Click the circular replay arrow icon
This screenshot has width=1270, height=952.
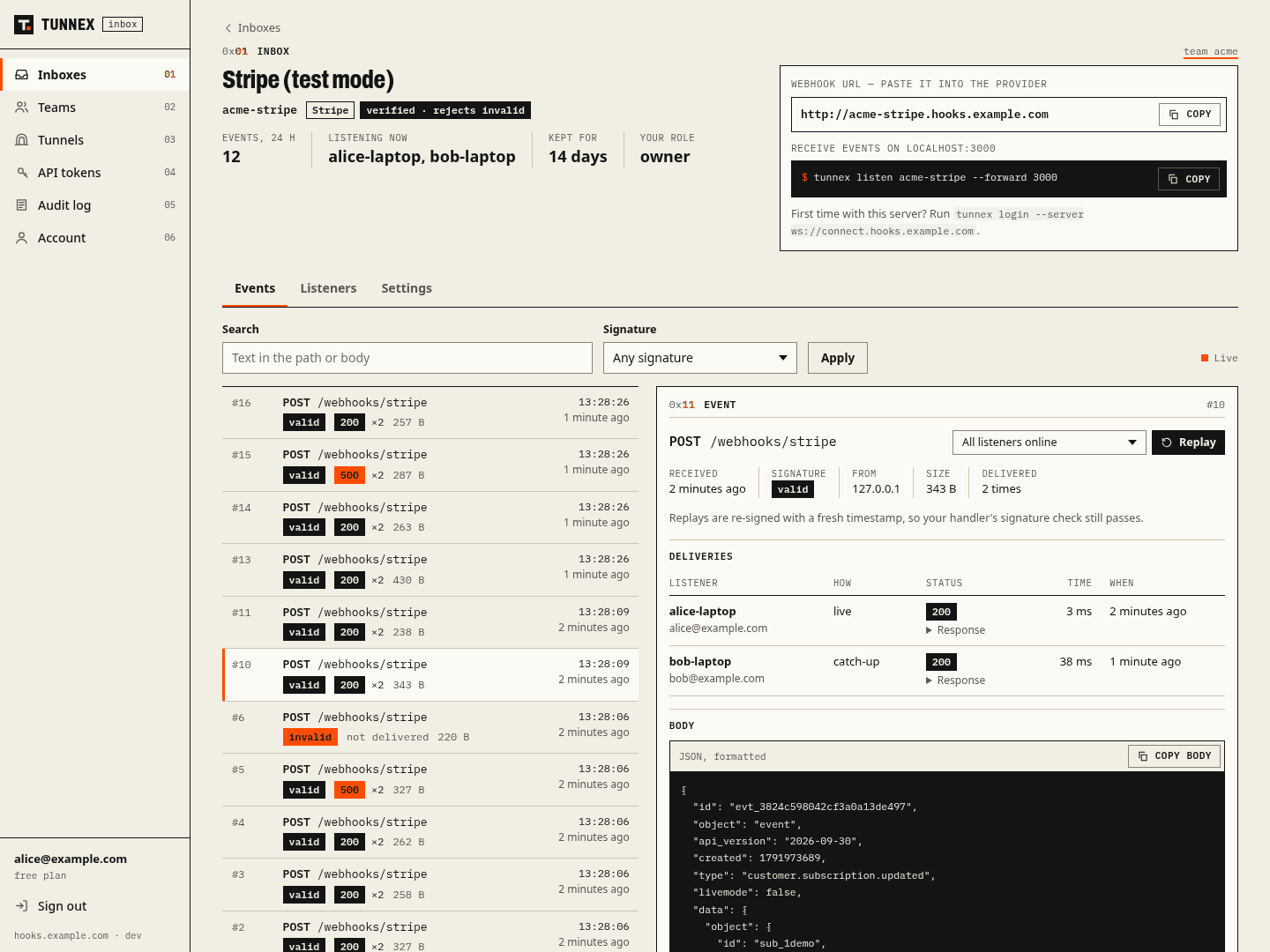point(1167,443)
